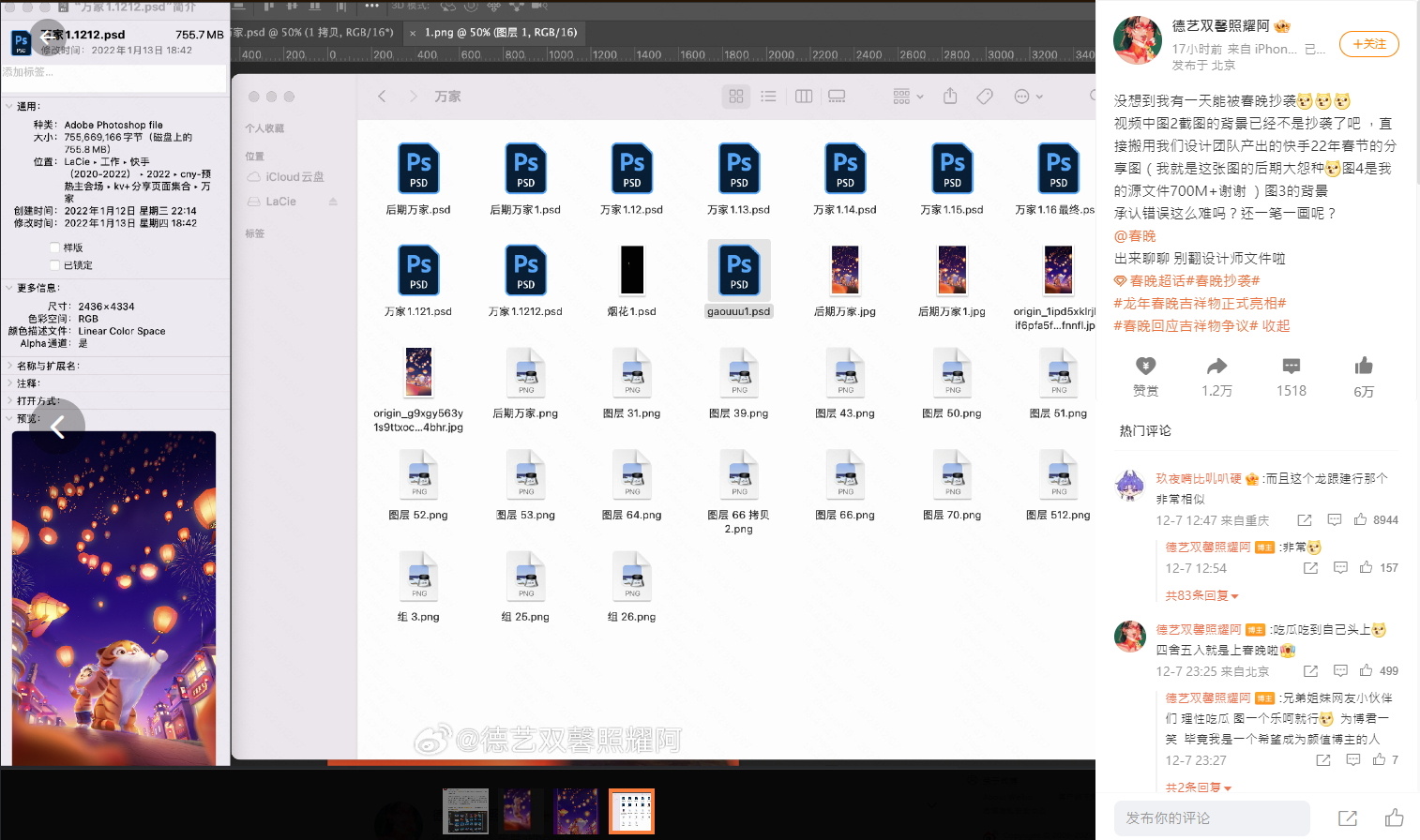The width and height of the screenshot is (1420, 840).
Task: Expand the 共83条回复 replies
Action: [1202, 595]
